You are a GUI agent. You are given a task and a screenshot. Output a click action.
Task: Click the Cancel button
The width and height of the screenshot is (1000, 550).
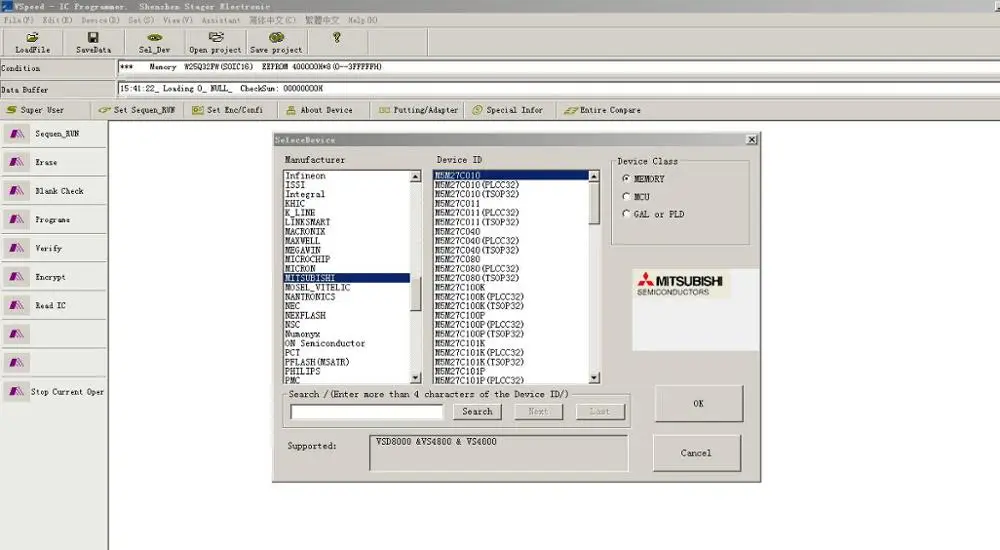click(696, 453)
